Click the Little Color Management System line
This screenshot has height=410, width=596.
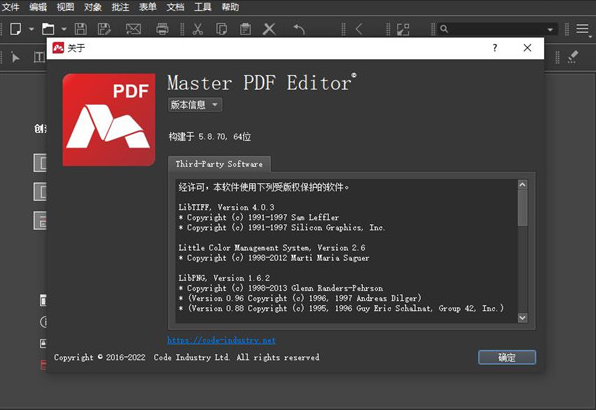272,248
